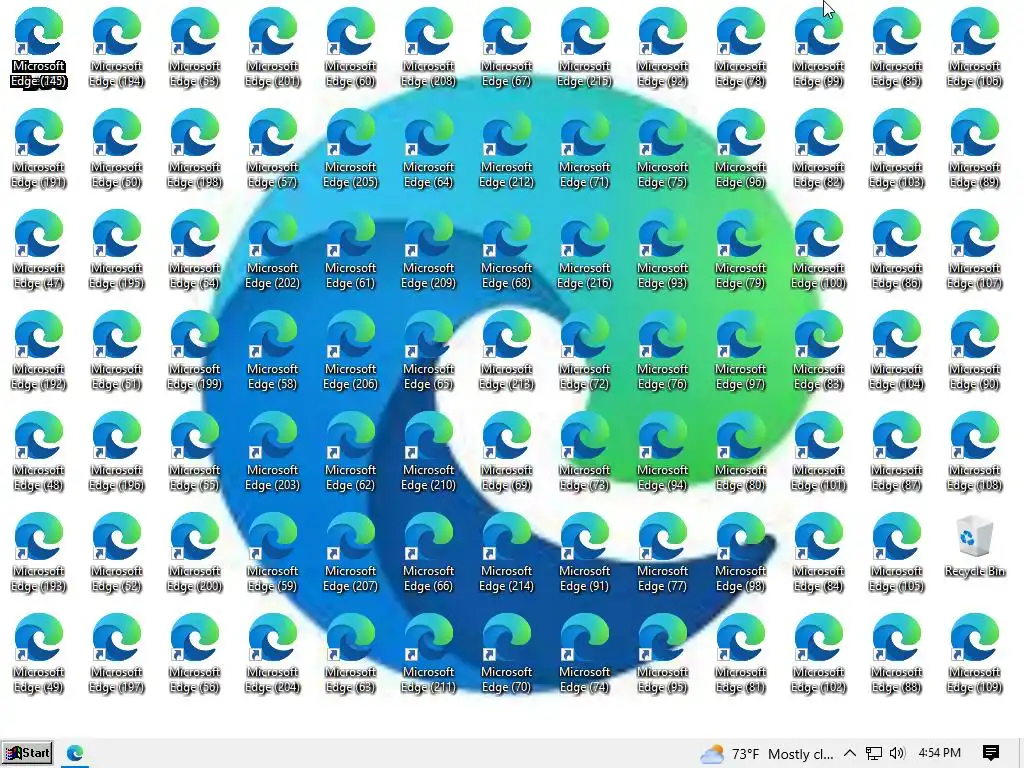Select the Microsoft Edge (95) desktop shortcut

point(662,654)
